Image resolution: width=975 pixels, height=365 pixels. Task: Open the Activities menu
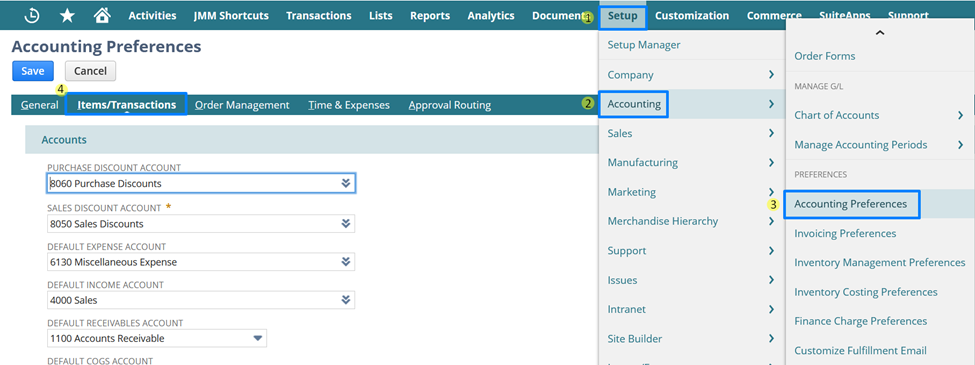152,16
